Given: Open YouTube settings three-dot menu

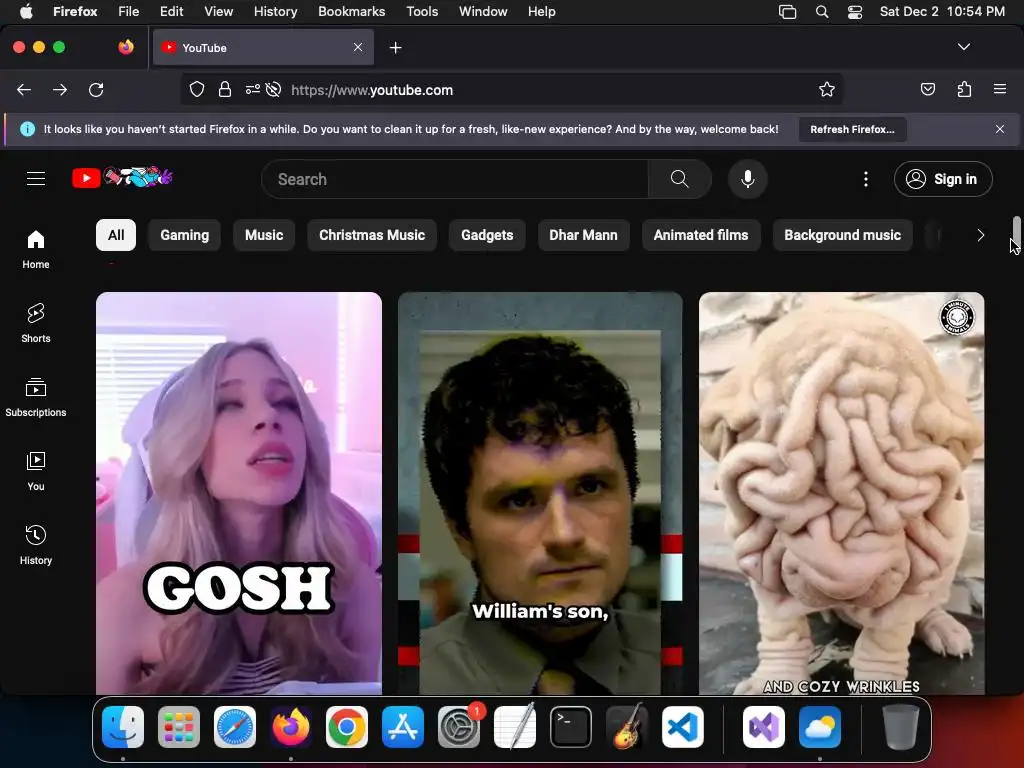Looking at the screenshot, I should (866, 179).
